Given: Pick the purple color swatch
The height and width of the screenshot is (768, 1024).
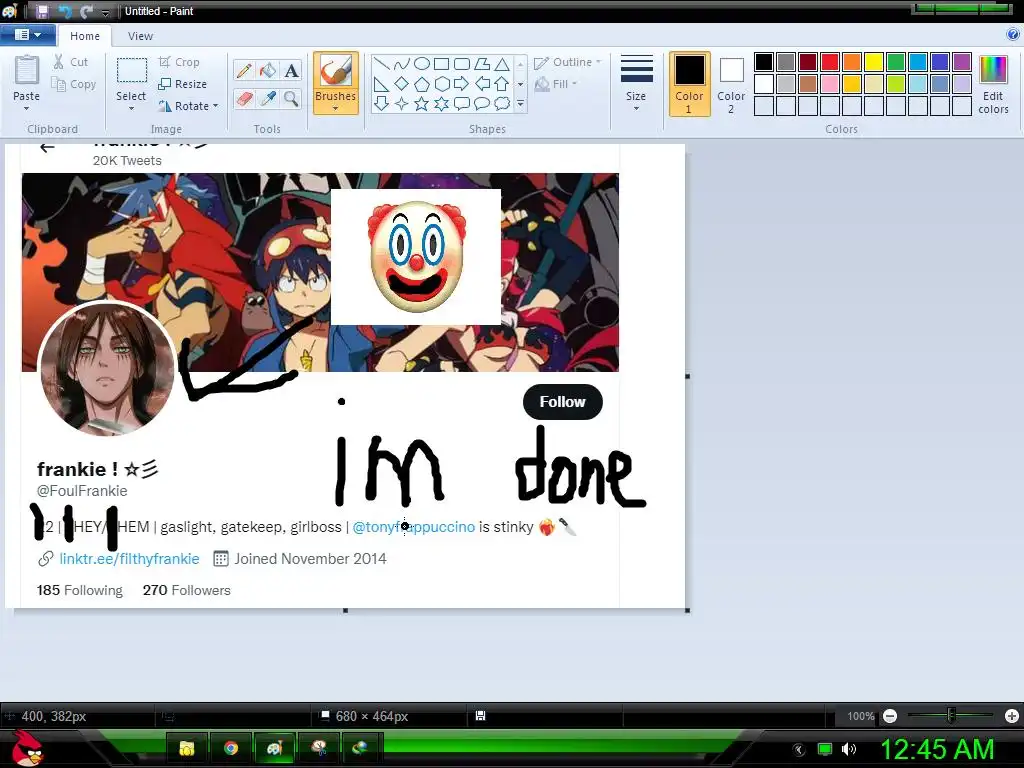Looking at the screenshot, I should (x=962, y=62).
